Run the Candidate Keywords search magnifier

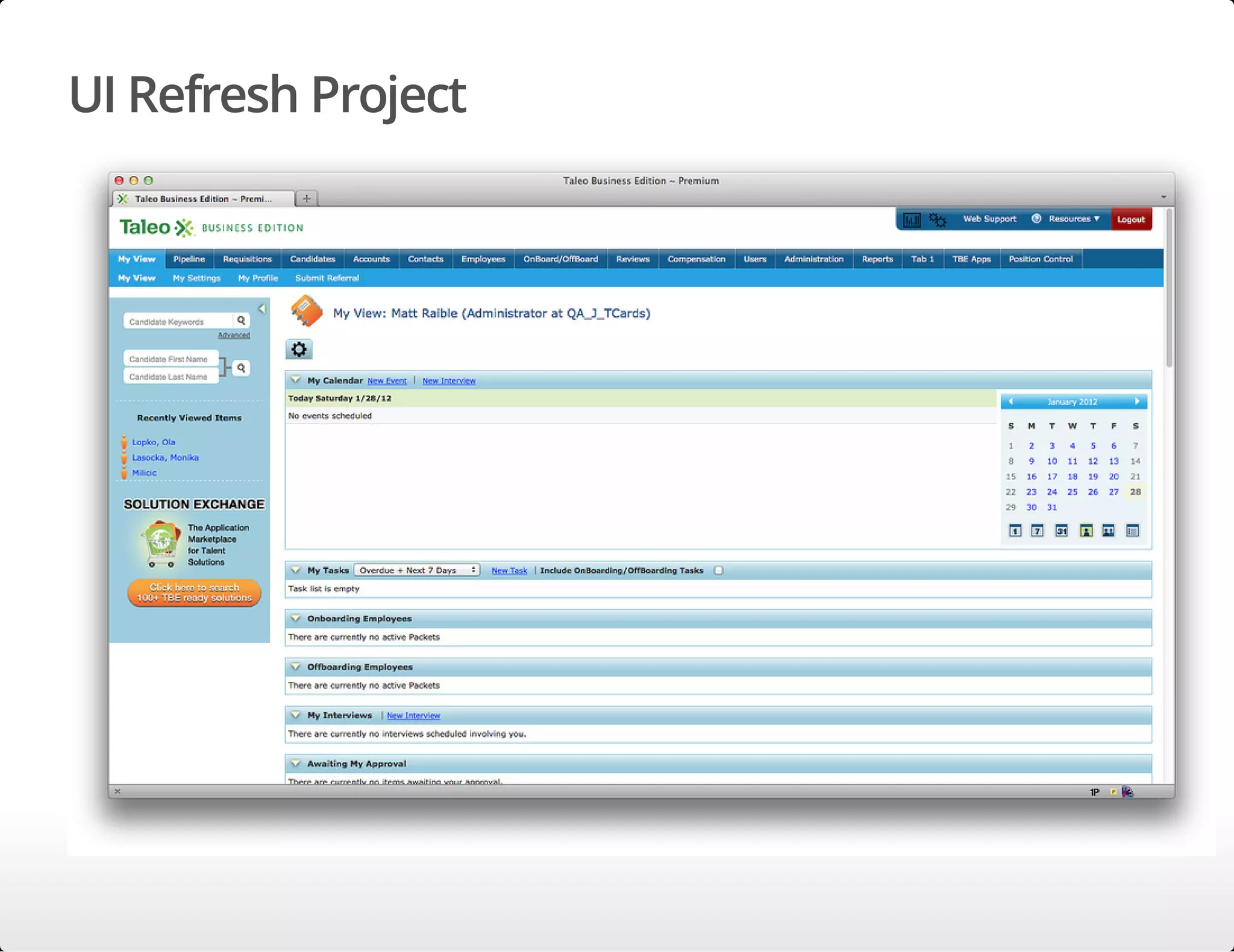[242, 321]
